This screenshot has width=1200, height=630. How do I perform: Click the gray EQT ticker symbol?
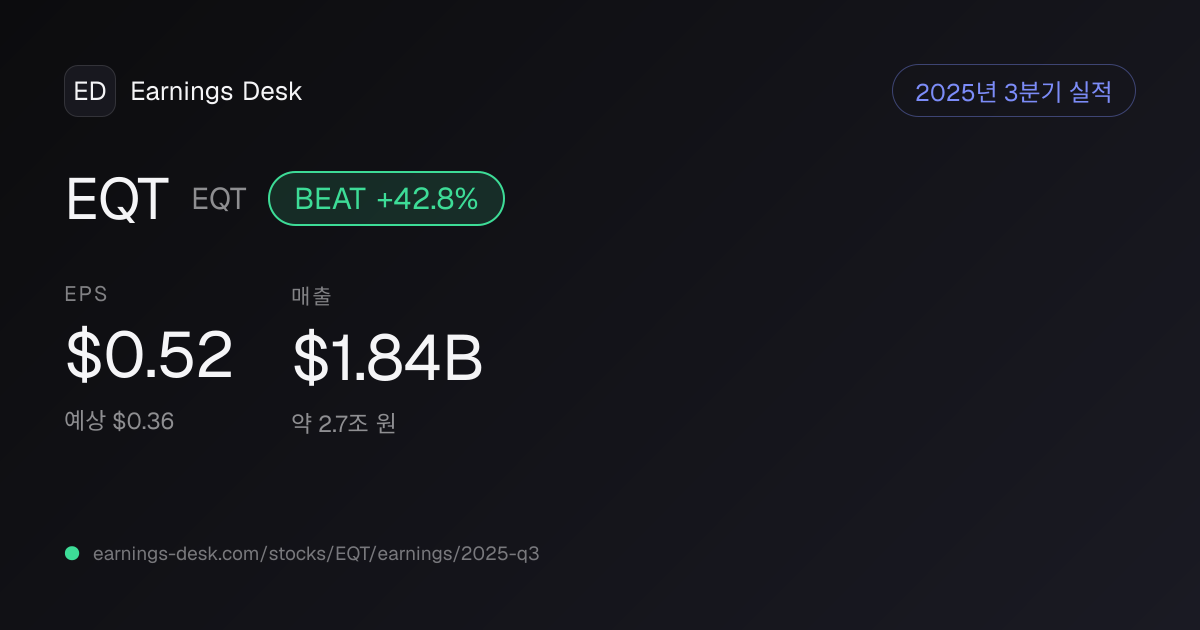tap(219, 199)
